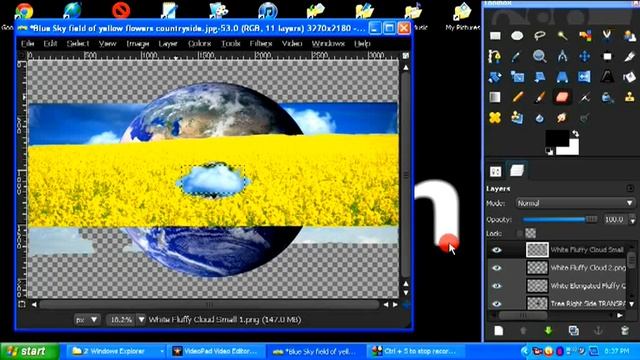Select the Perspective Clone tool

[517, 118]
